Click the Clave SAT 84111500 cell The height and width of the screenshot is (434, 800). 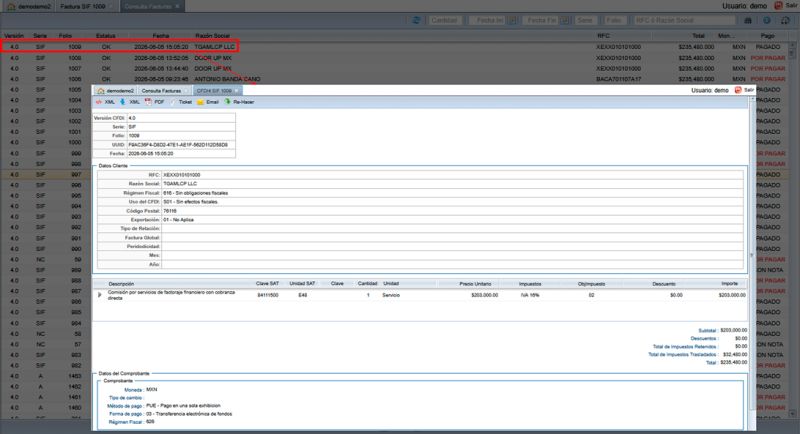[x=268, y=295]
